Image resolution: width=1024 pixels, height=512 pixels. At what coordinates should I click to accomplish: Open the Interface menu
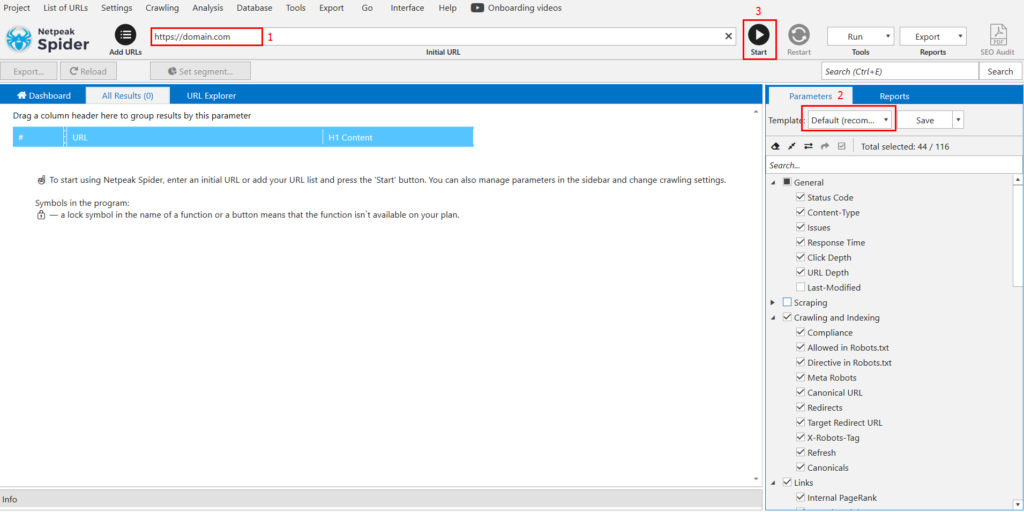407,8
